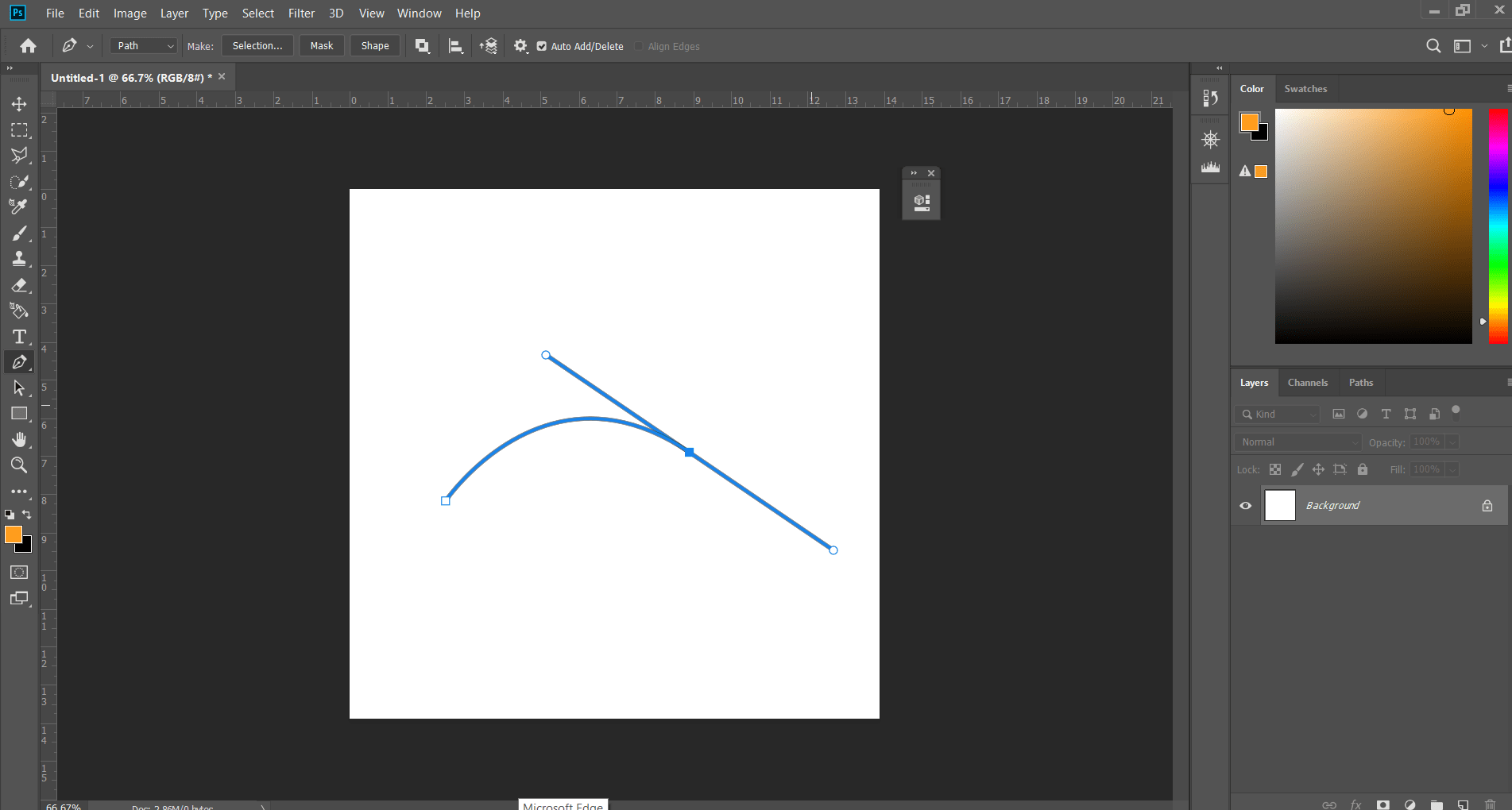The image size is (1512, 810).
Task: Open the History panel icon
Action: click(1210, 98)
